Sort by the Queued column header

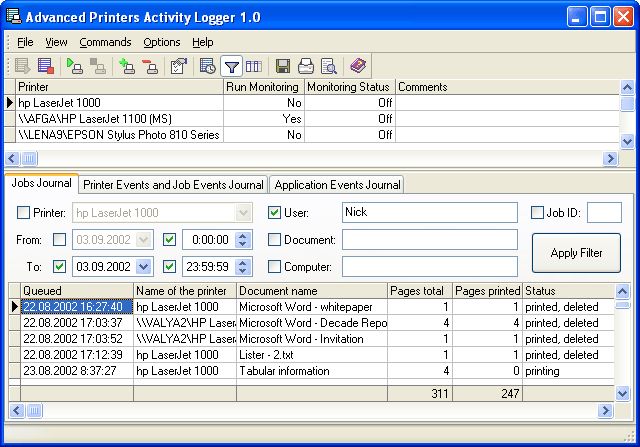point(77,291)
